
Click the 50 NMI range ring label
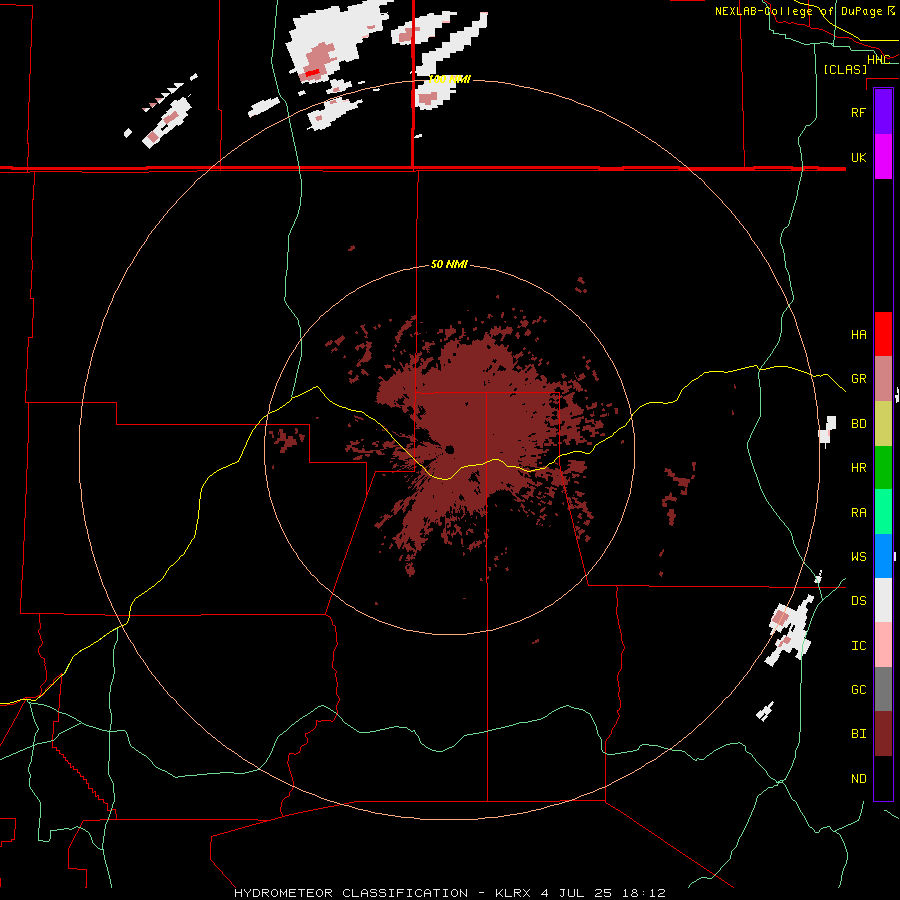tap(449, 264)
